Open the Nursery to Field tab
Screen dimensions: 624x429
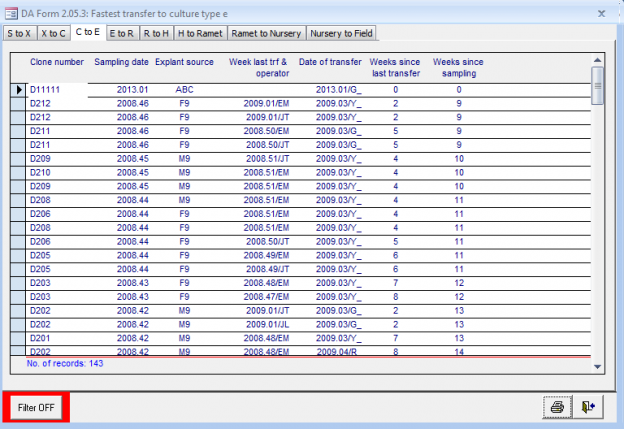[x=342, y=33]
